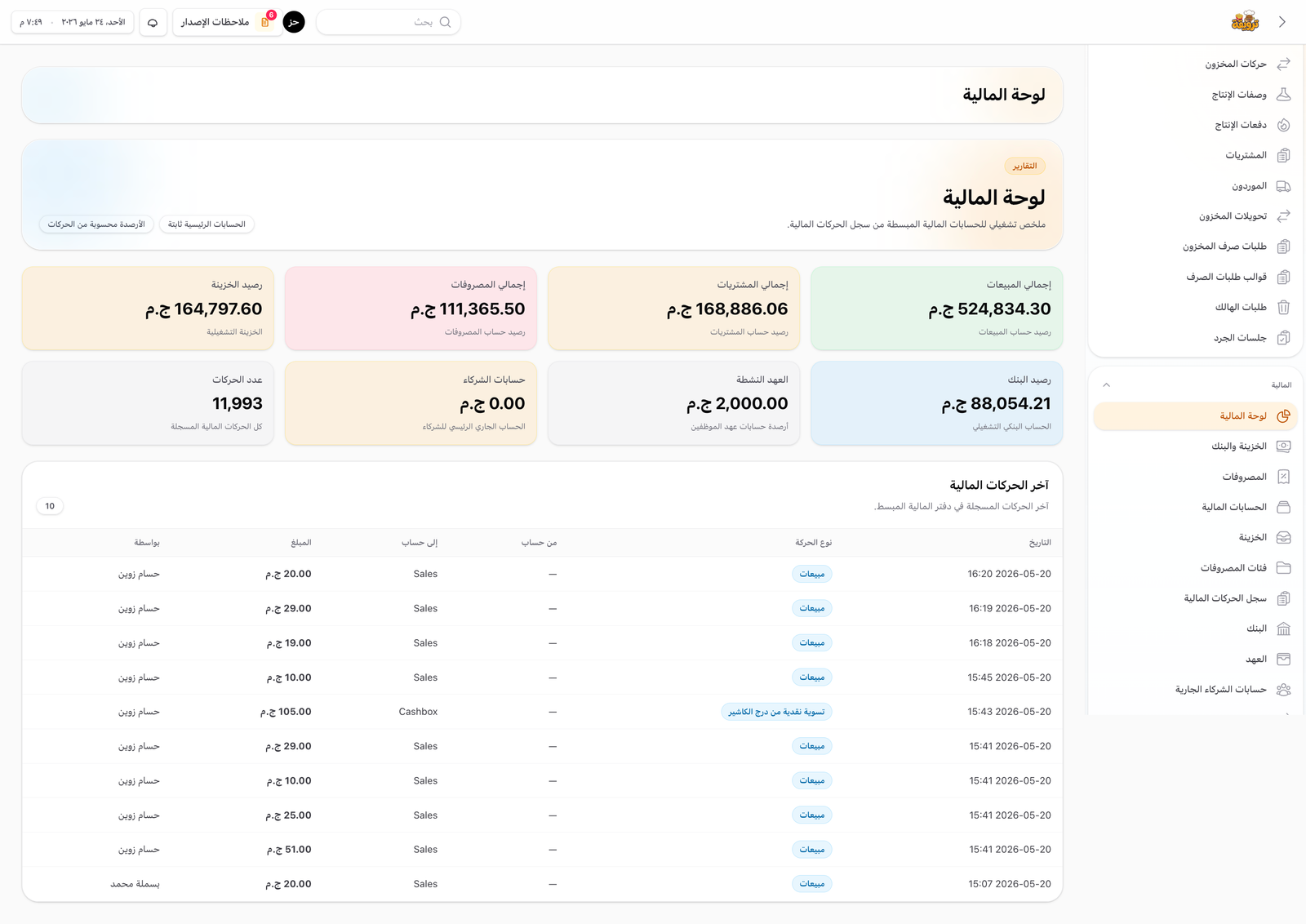Open the العهد النشطة card
1306x924 pixels.
point(673,403)
